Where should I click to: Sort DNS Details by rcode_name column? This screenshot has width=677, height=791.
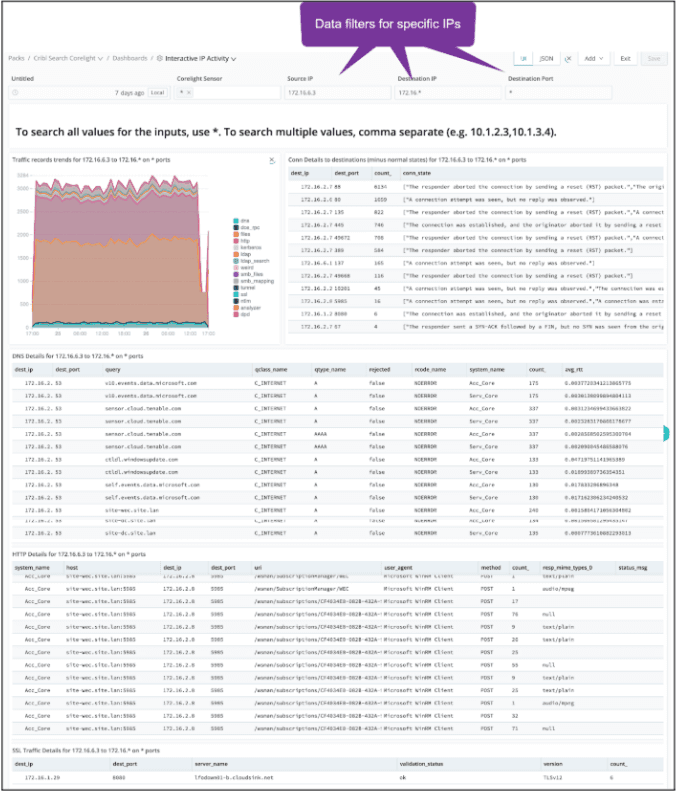tap(430, 370)
